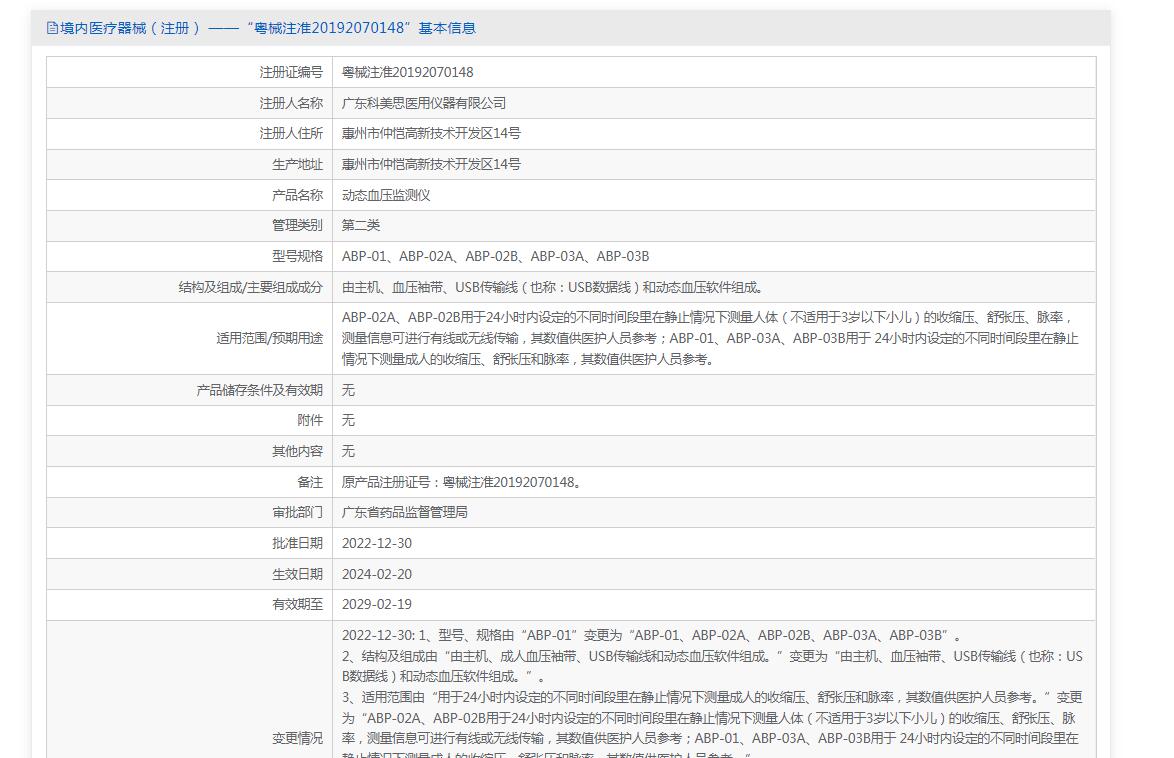1174x758 pixels.
Task: Click the 结构及组成 composition description text
Action: tap(553, 287)
